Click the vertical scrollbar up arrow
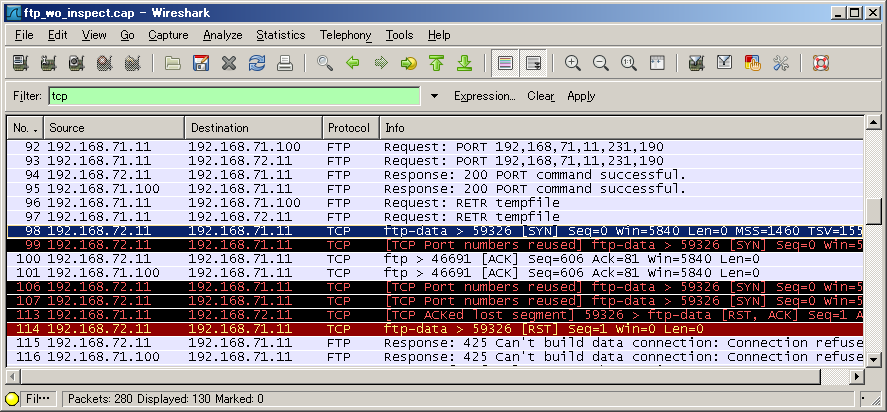 tap(873, 122)
